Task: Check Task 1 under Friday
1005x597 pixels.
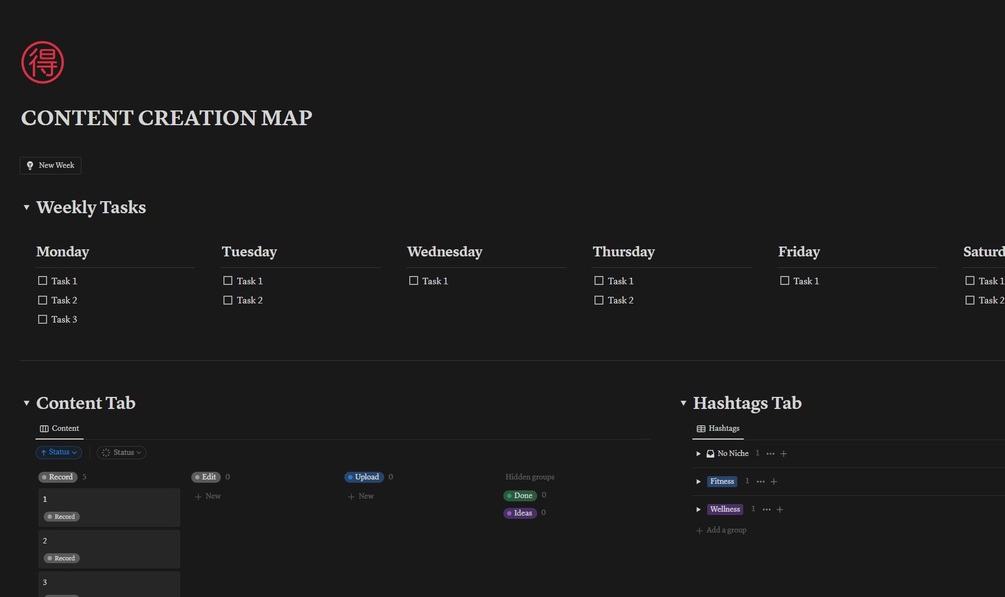Action: (784, 281)
